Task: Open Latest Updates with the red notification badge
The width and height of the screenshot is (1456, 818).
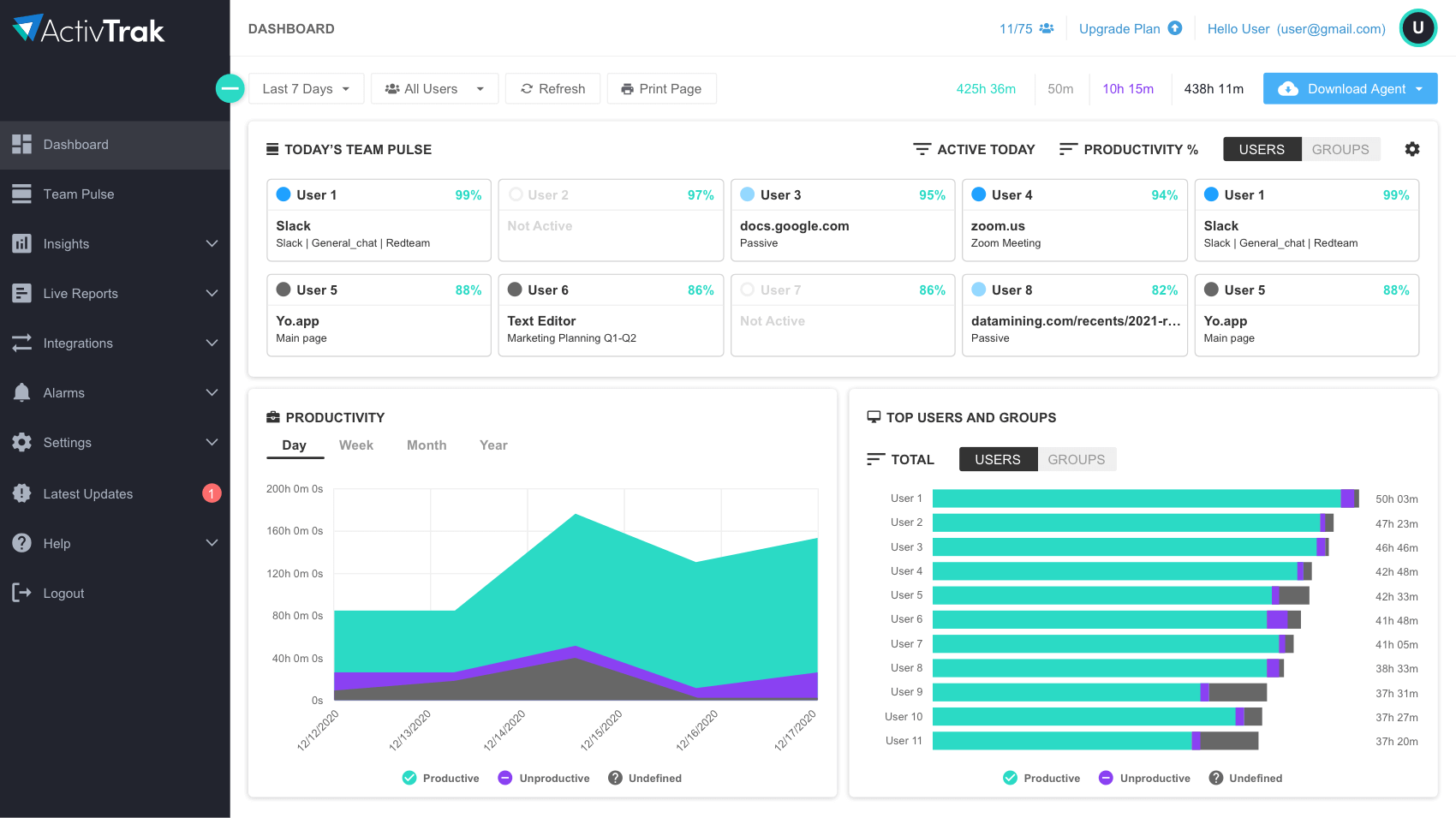Action: pyautogui.click(x=87, y=493)
